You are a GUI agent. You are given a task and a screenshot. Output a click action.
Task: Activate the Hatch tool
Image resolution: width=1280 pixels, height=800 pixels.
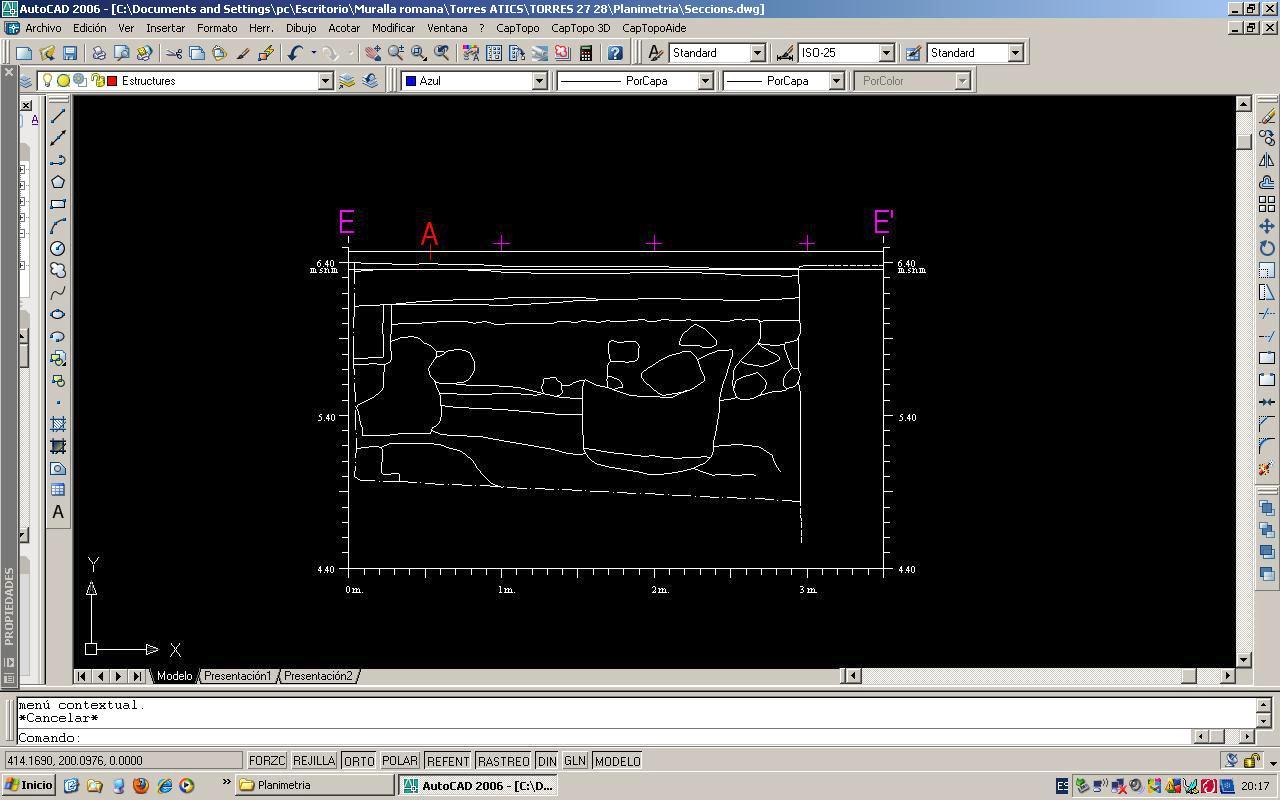point(58,424)
